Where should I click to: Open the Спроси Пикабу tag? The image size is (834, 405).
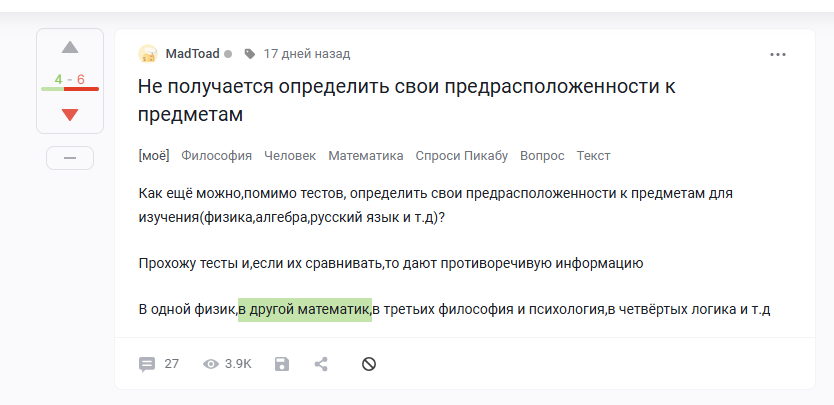[462, 155]
